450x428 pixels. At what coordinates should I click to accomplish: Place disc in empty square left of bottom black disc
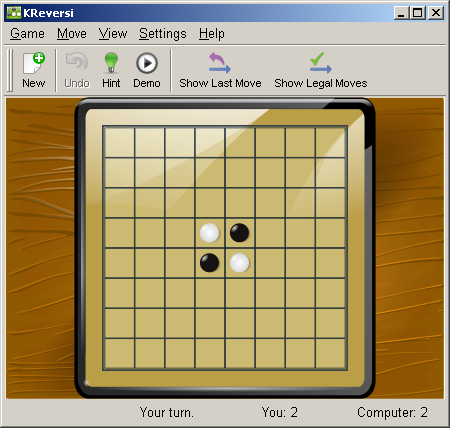pyautogui.click(x=180, y=263)
